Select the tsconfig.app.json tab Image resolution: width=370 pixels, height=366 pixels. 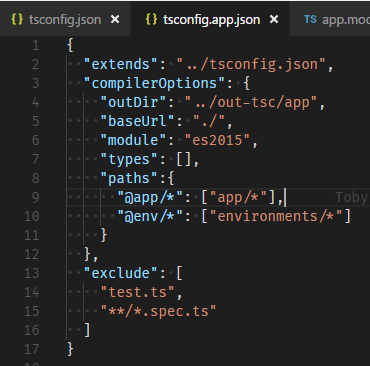210,20
